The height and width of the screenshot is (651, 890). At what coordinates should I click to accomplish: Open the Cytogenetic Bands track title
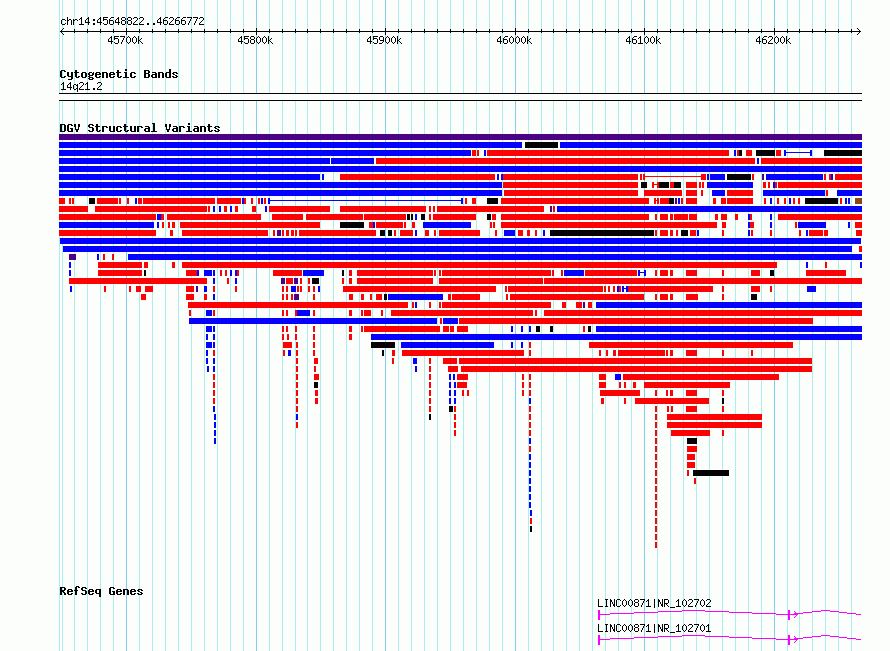pyautogui.click(x=119, y=74)
